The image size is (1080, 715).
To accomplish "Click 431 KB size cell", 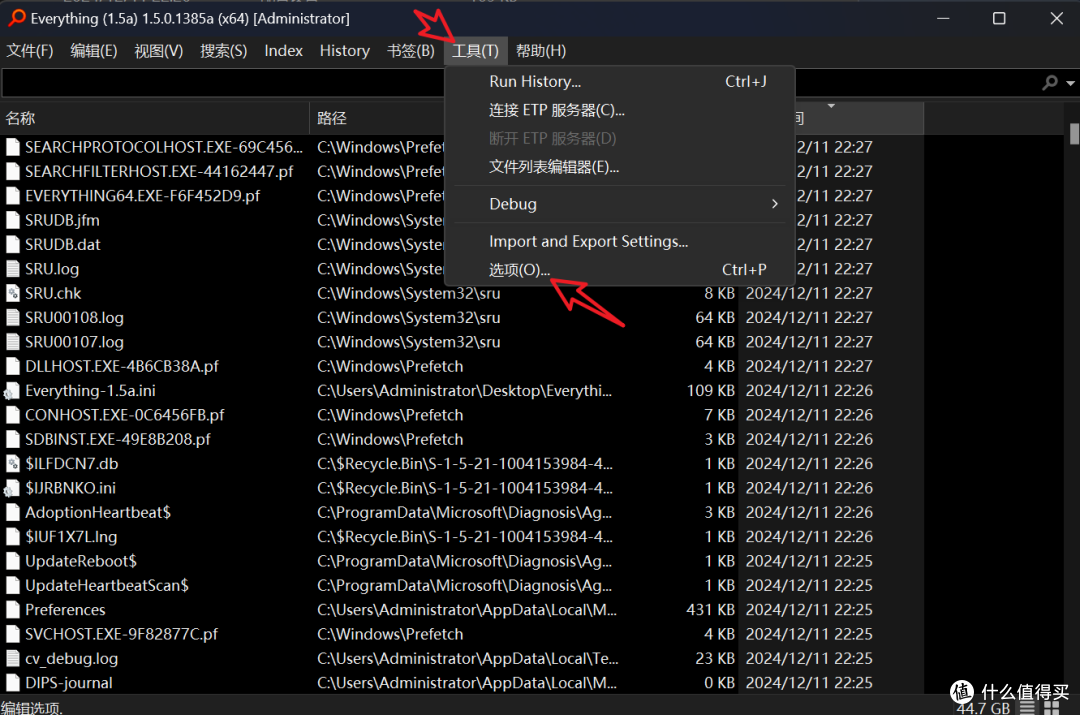I will [711, 610].
